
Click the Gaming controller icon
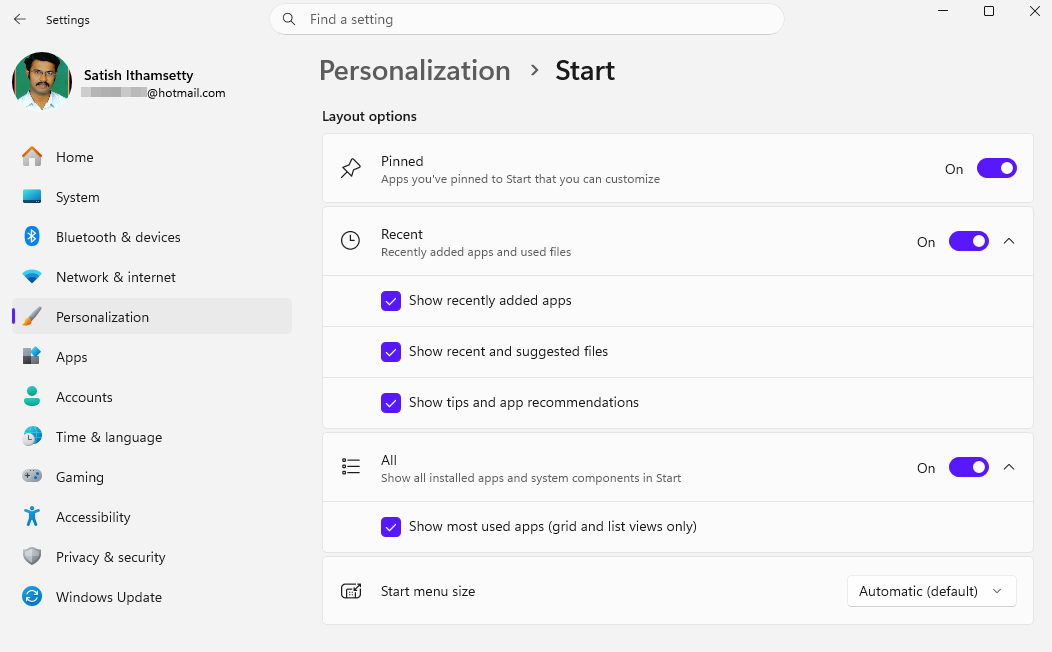32,476
